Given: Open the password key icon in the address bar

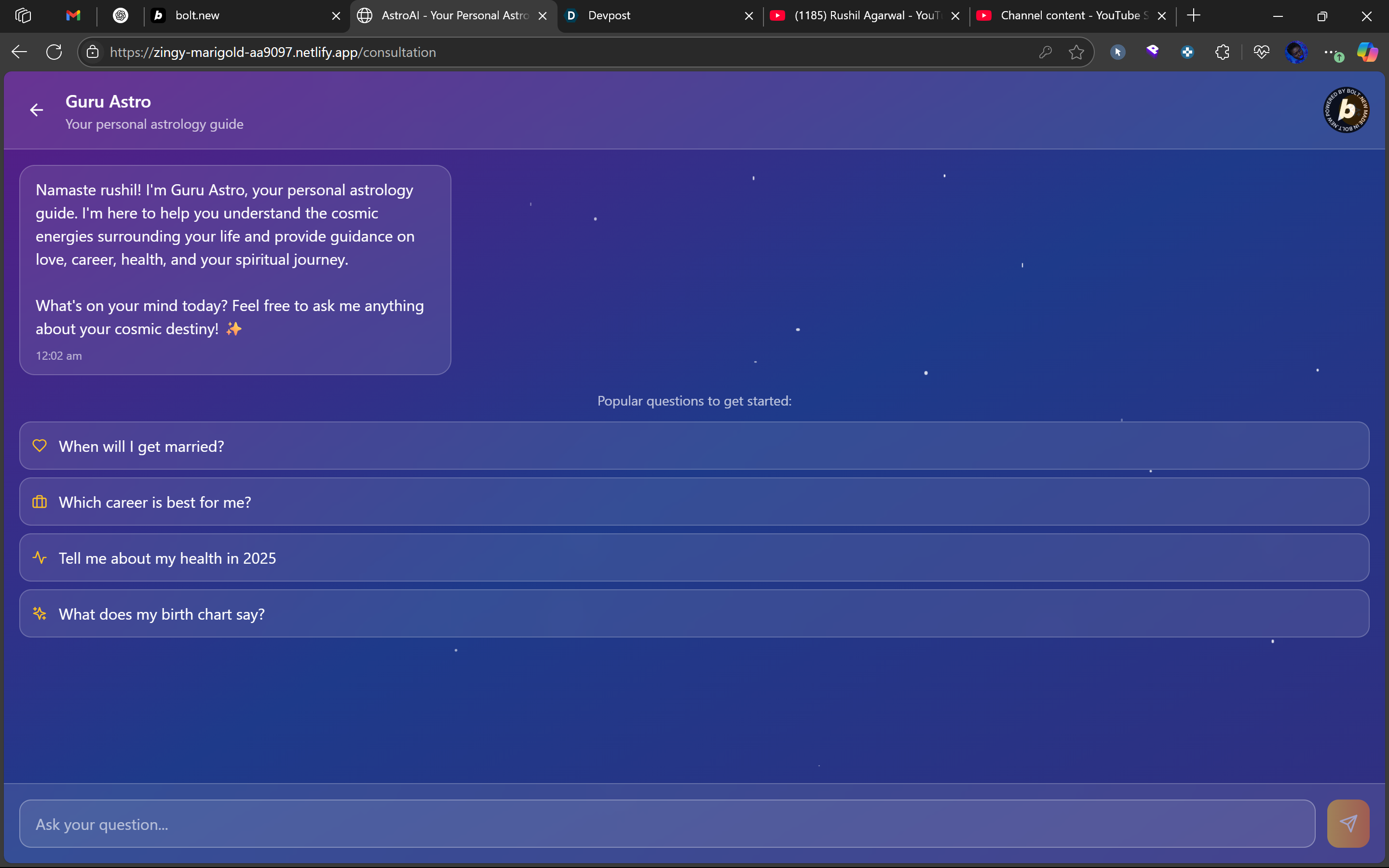Looking at the screenshot, I should 1045,52.
